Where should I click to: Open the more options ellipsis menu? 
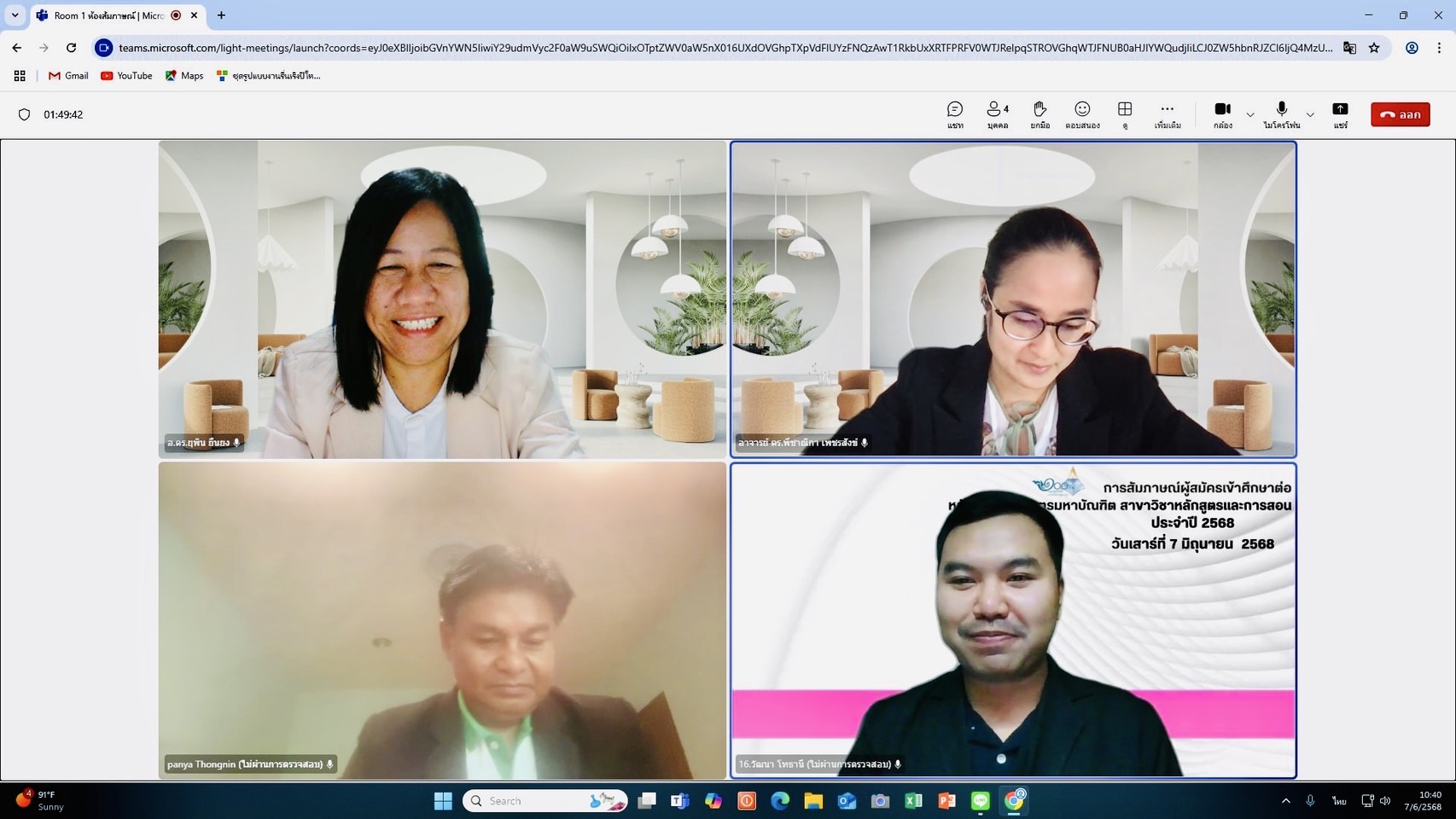1167,114
